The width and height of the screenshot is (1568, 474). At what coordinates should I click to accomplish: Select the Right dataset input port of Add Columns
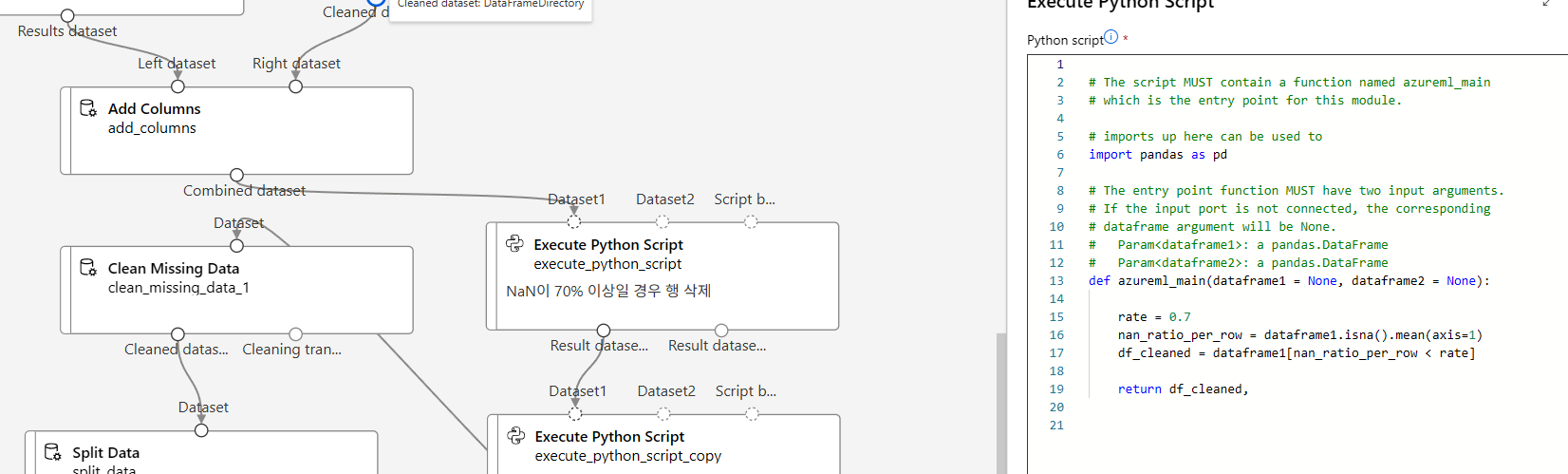point(295,86)
